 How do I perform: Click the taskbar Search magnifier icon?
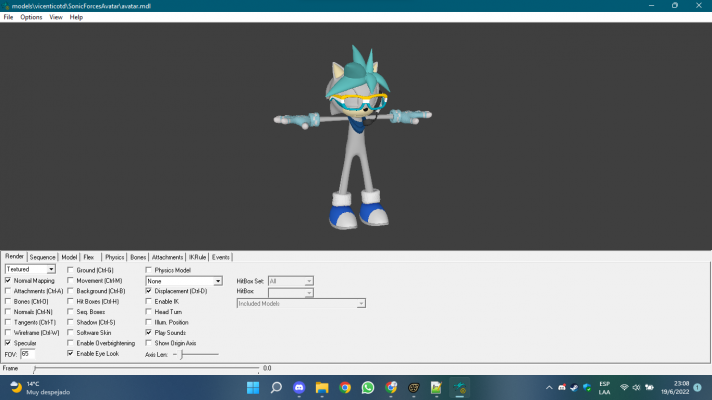[x=275, y=387]
